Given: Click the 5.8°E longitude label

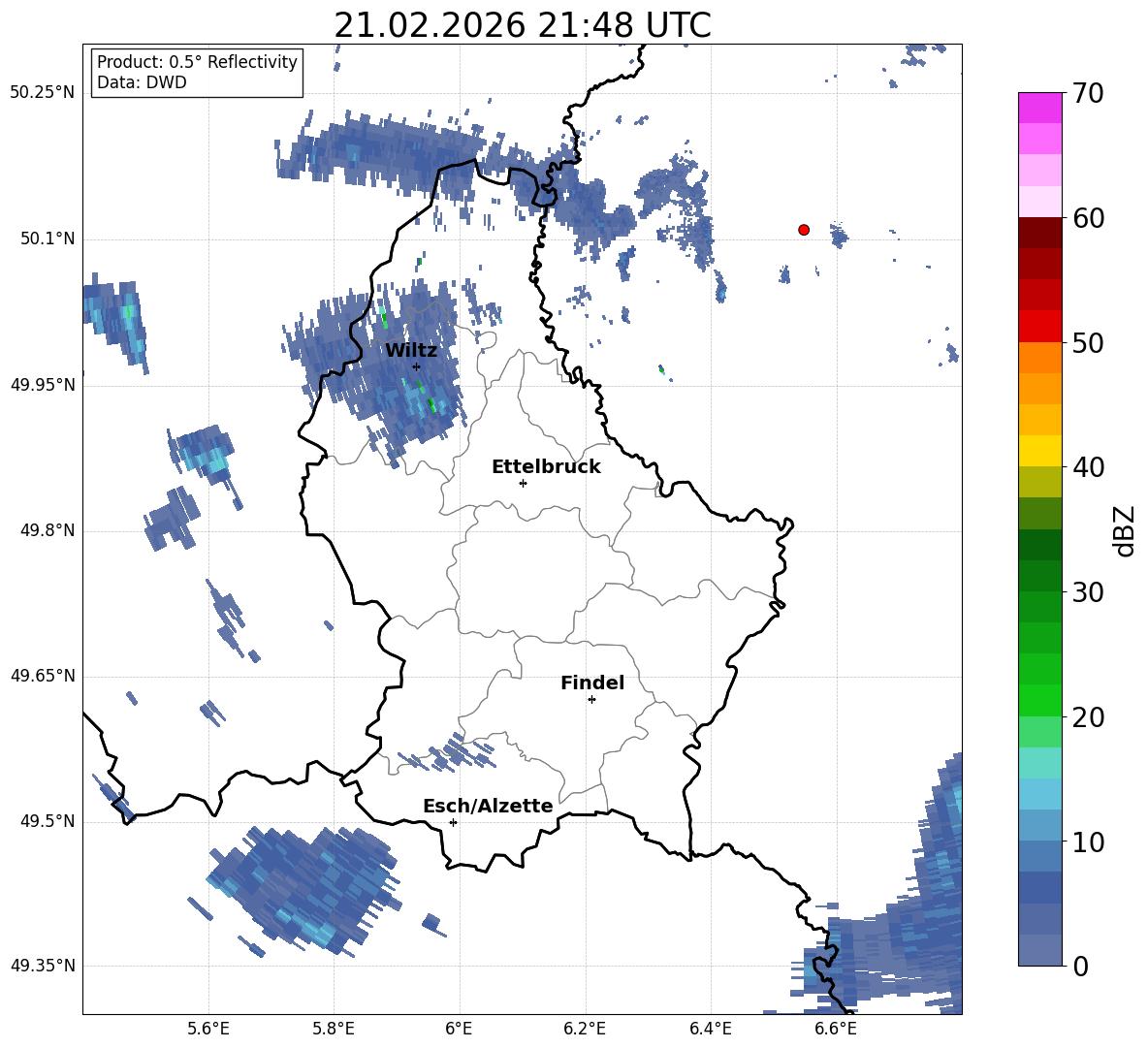Looking at the screenshot, I should click(x=334, y=1029).
